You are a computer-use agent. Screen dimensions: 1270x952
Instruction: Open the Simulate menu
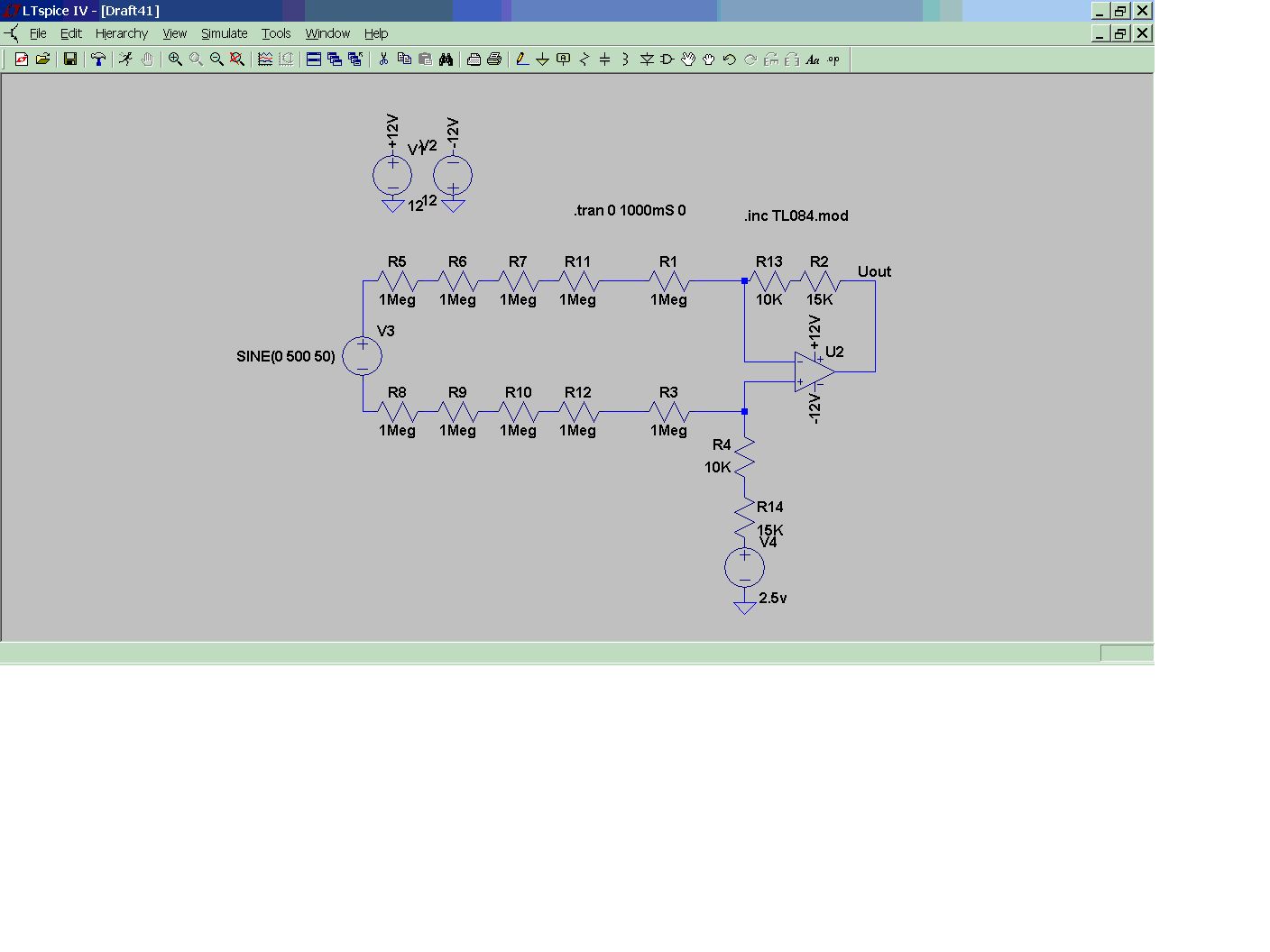[x=224, y=33]
